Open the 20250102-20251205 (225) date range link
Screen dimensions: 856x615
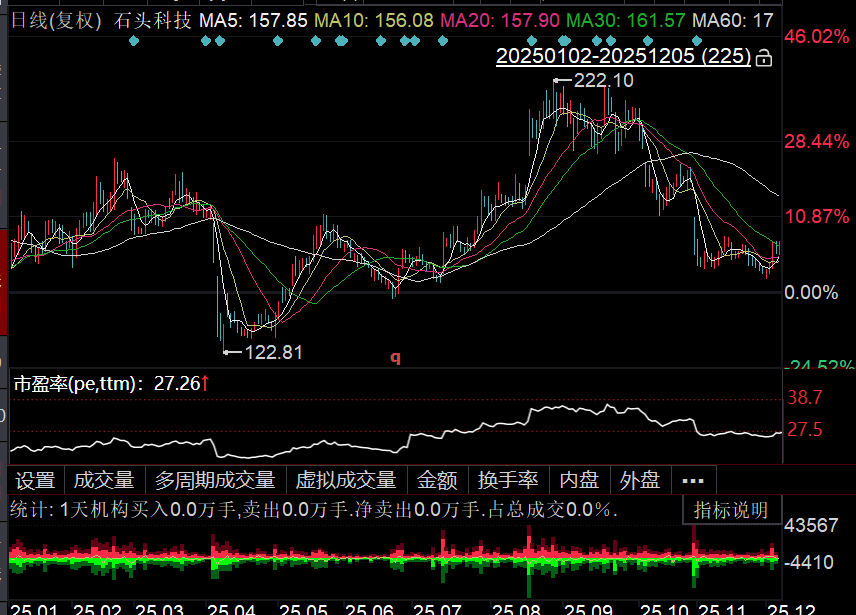[623, 56]
